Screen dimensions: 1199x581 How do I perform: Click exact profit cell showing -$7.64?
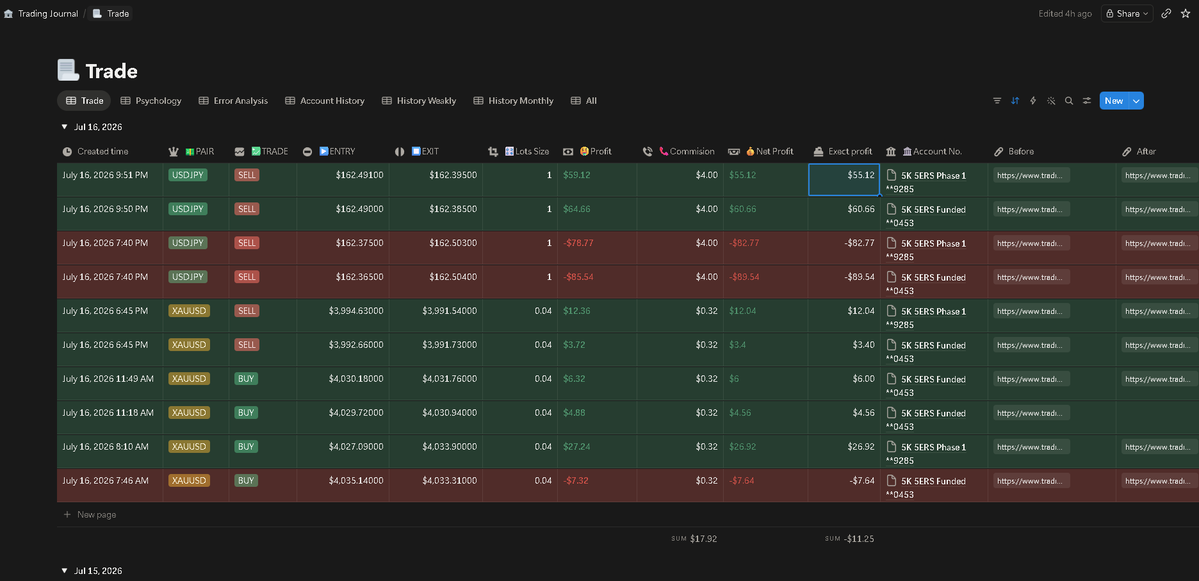(844, 485)
